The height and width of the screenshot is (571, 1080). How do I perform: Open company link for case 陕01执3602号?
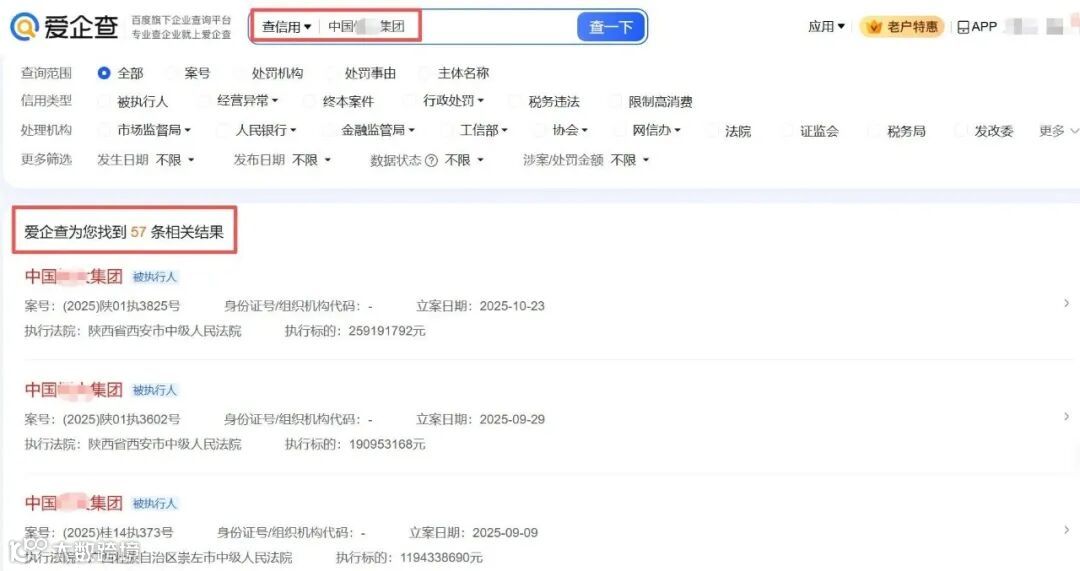click(x=74, y=389)
